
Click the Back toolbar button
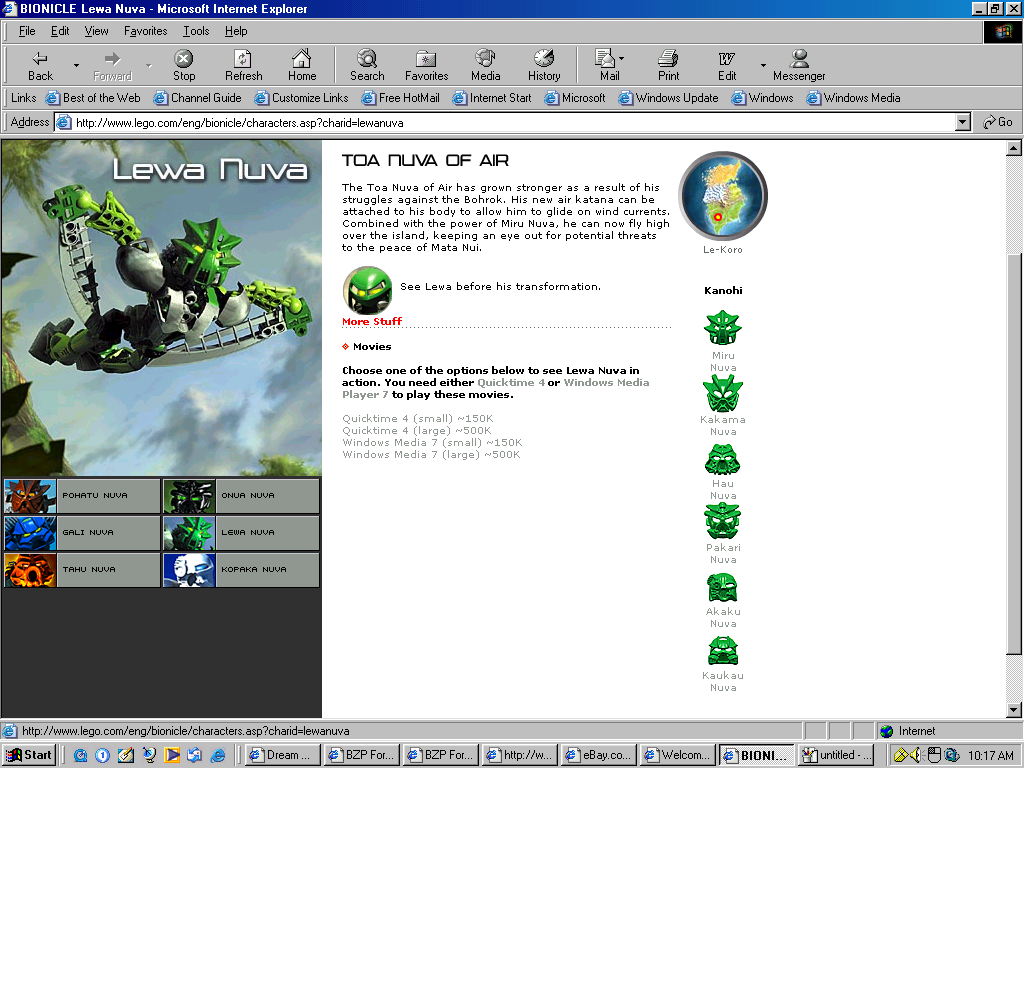(40, 65)
